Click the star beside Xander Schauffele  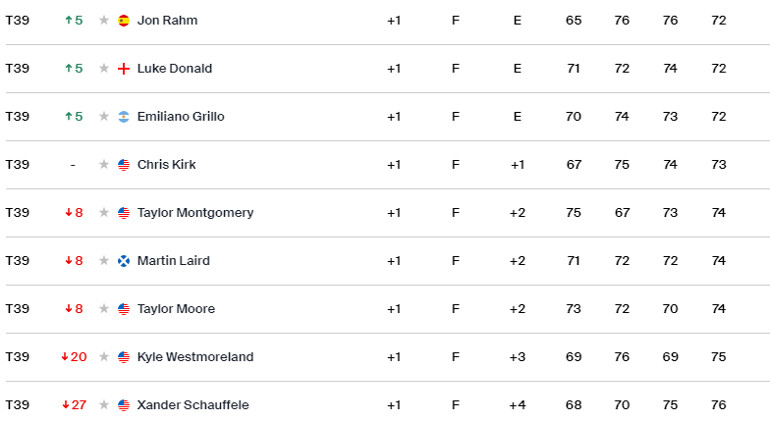click(104, 405)
